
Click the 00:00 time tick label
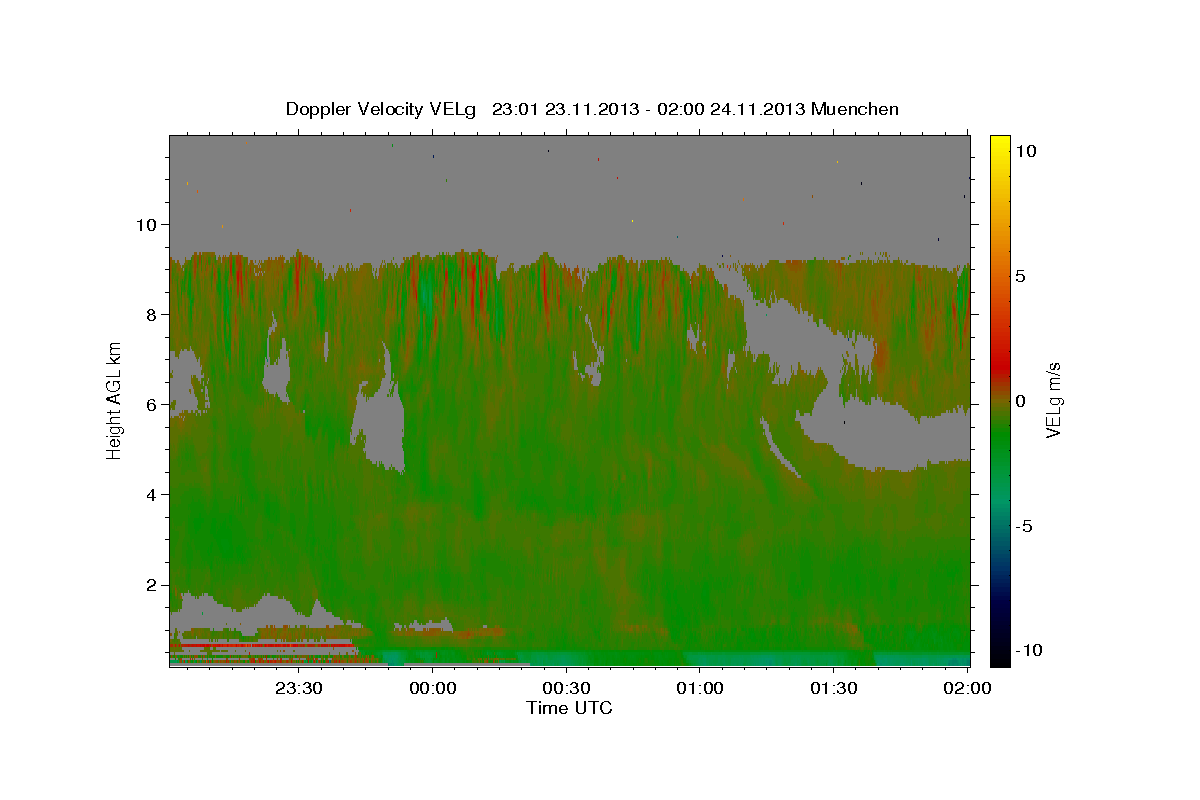pos(434,688)
